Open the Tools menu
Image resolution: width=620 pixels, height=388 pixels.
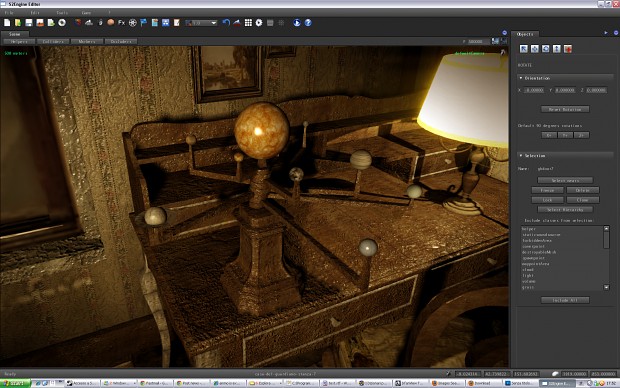[x=62, y=13]
